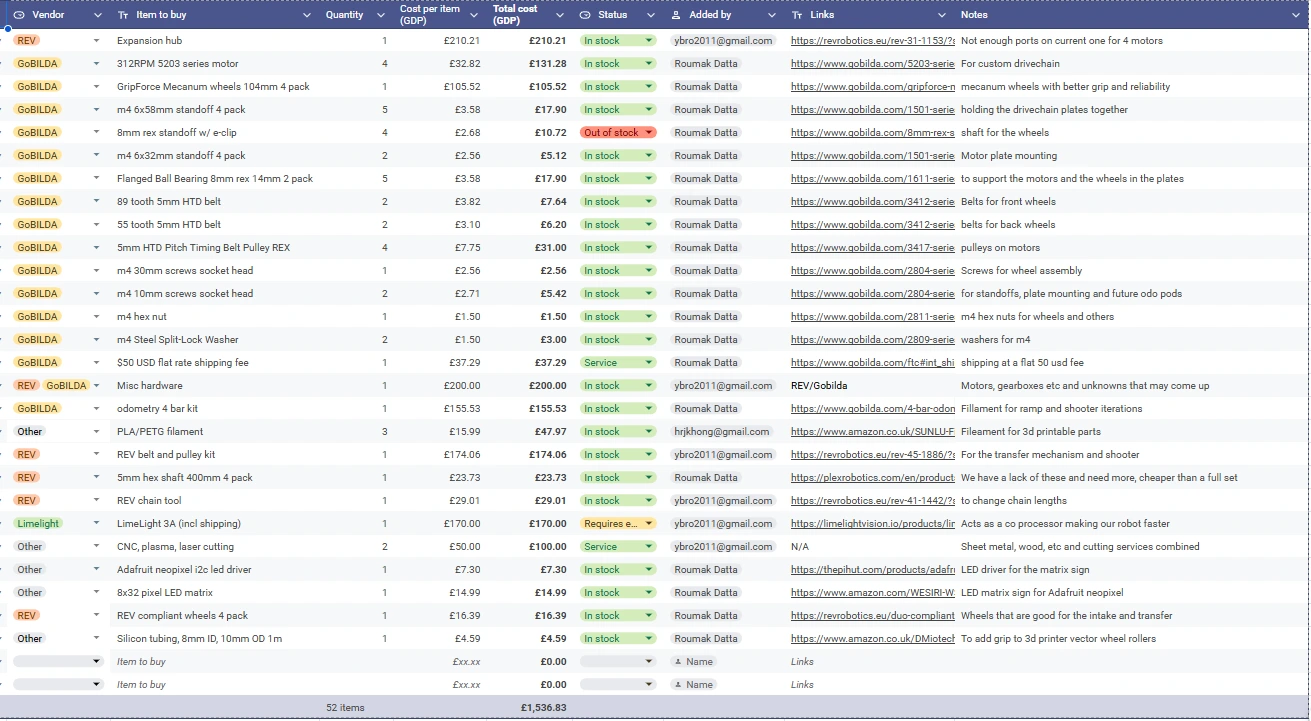Open the Vendor column header dropdown arrow
1311x721 pixels.
(x=97, y=15)
